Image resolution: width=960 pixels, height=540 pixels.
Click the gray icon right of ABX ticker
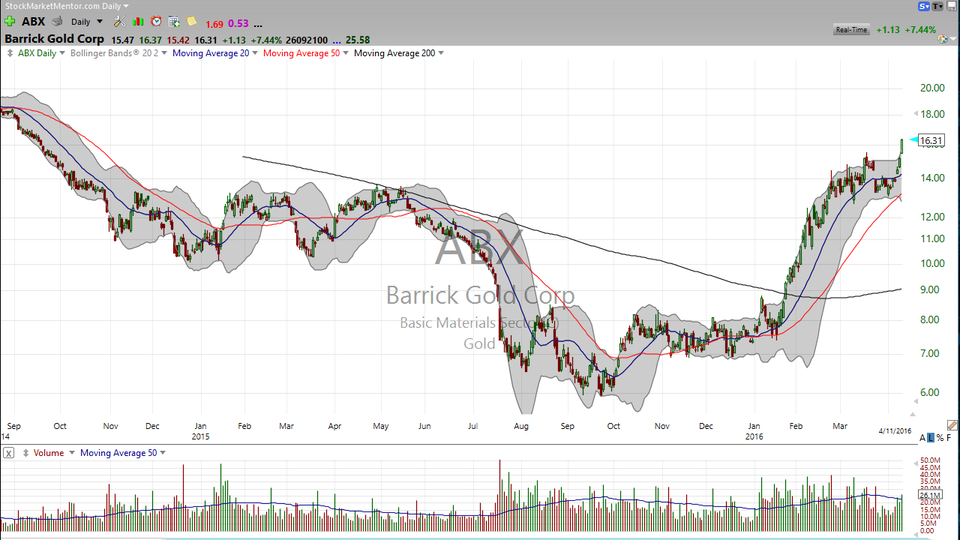tap(57, 21)
